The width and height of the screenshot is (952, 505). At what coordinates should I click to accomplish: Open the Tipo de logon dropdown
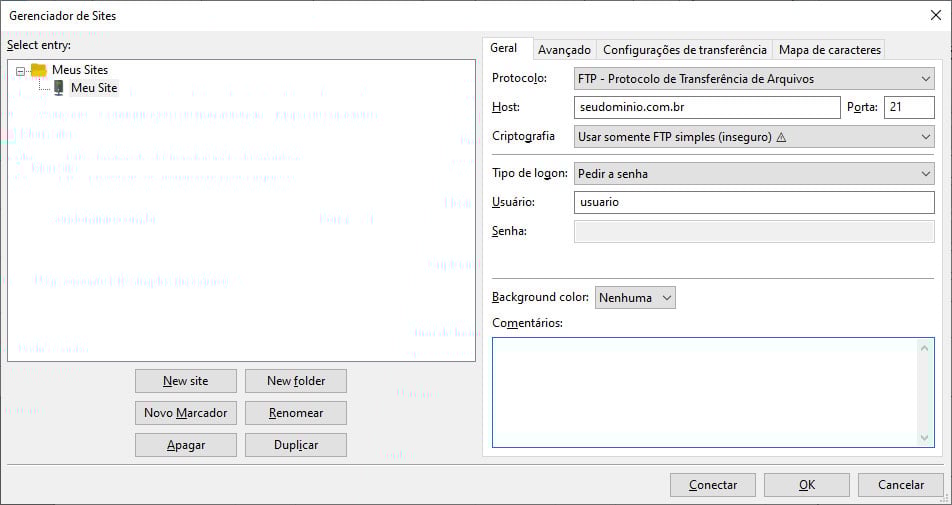click(x=753, y=174)
